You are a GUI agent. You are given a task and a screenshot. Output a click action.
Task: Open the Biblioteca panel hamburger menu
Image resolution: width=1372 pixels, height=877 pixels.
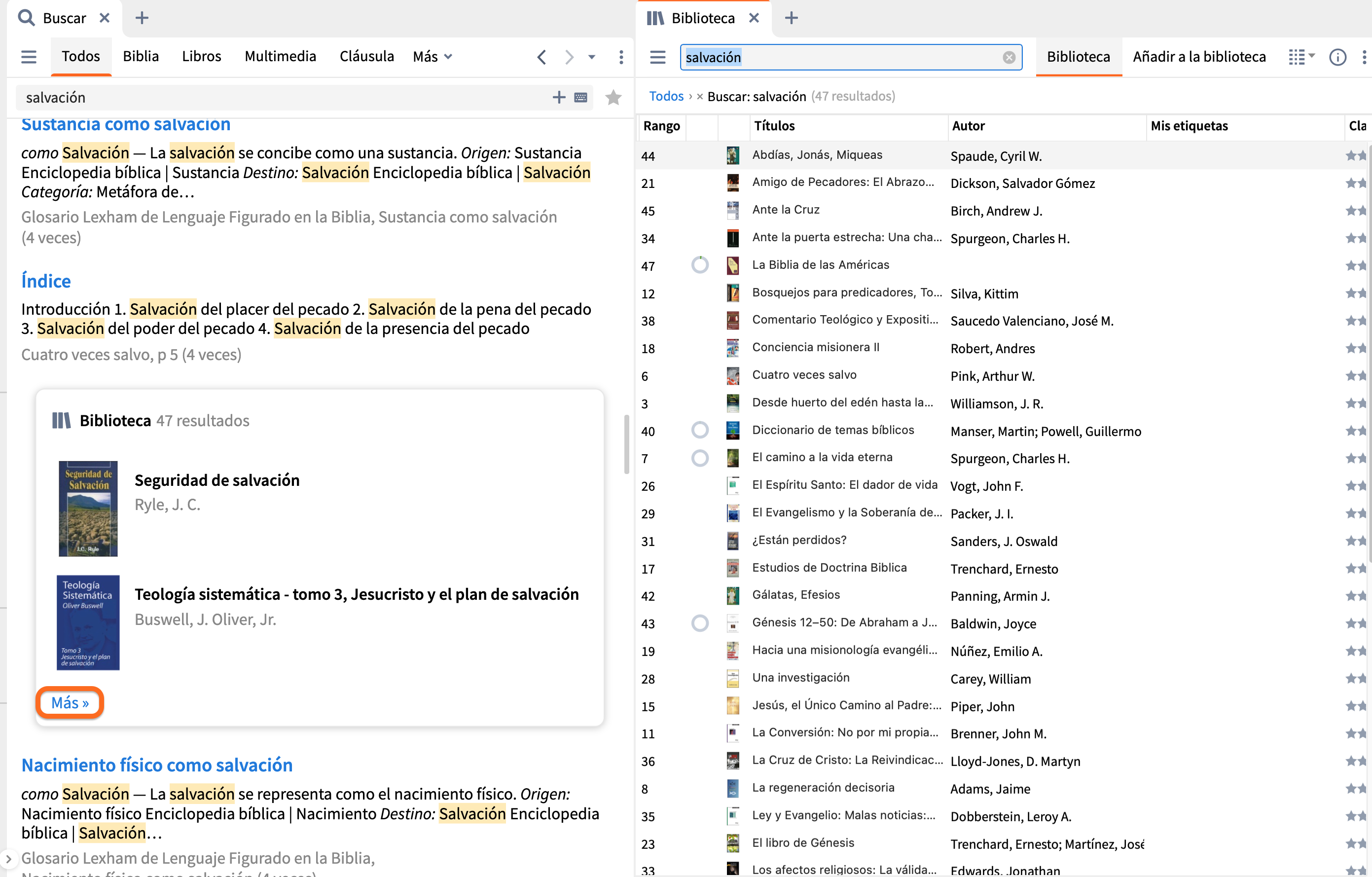[x=657, y=57]
